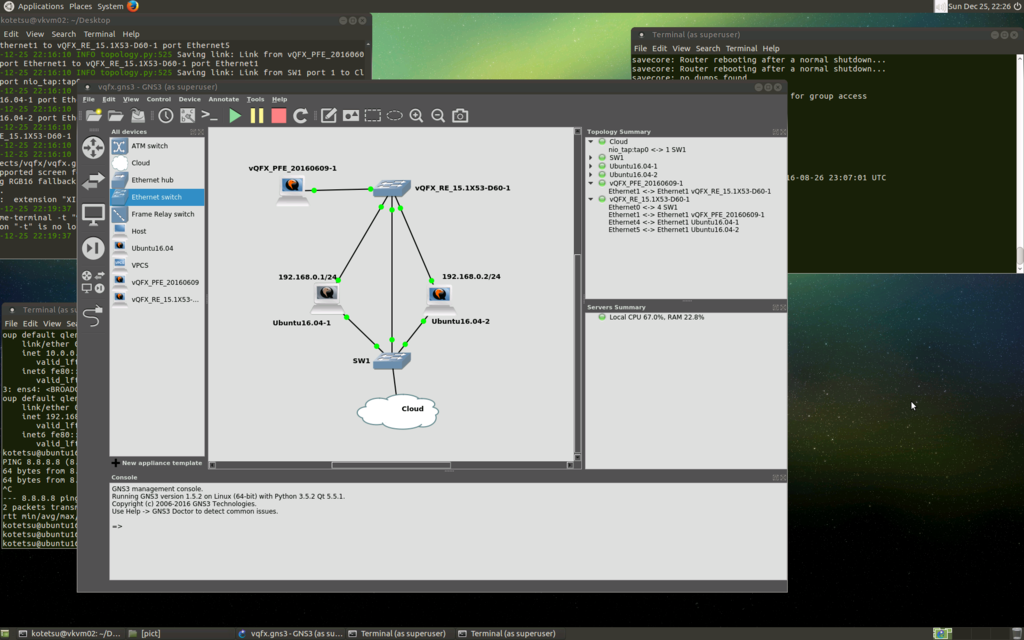Select the Insert a picture icon
The height and width of the screenshot is (640, 1024).
pos(351,116)
